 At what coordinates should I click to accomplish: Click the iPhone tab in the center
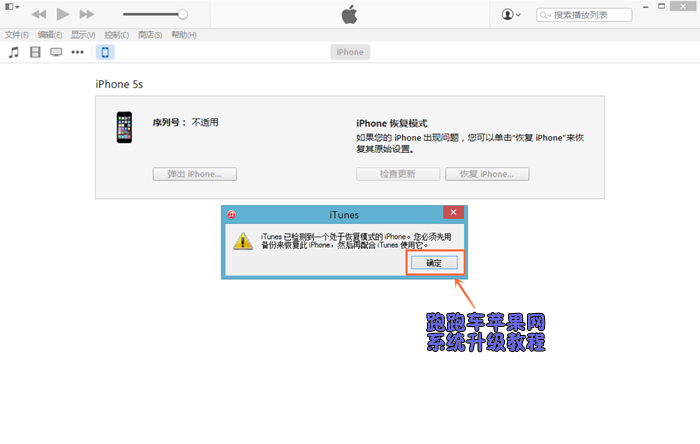350,52
